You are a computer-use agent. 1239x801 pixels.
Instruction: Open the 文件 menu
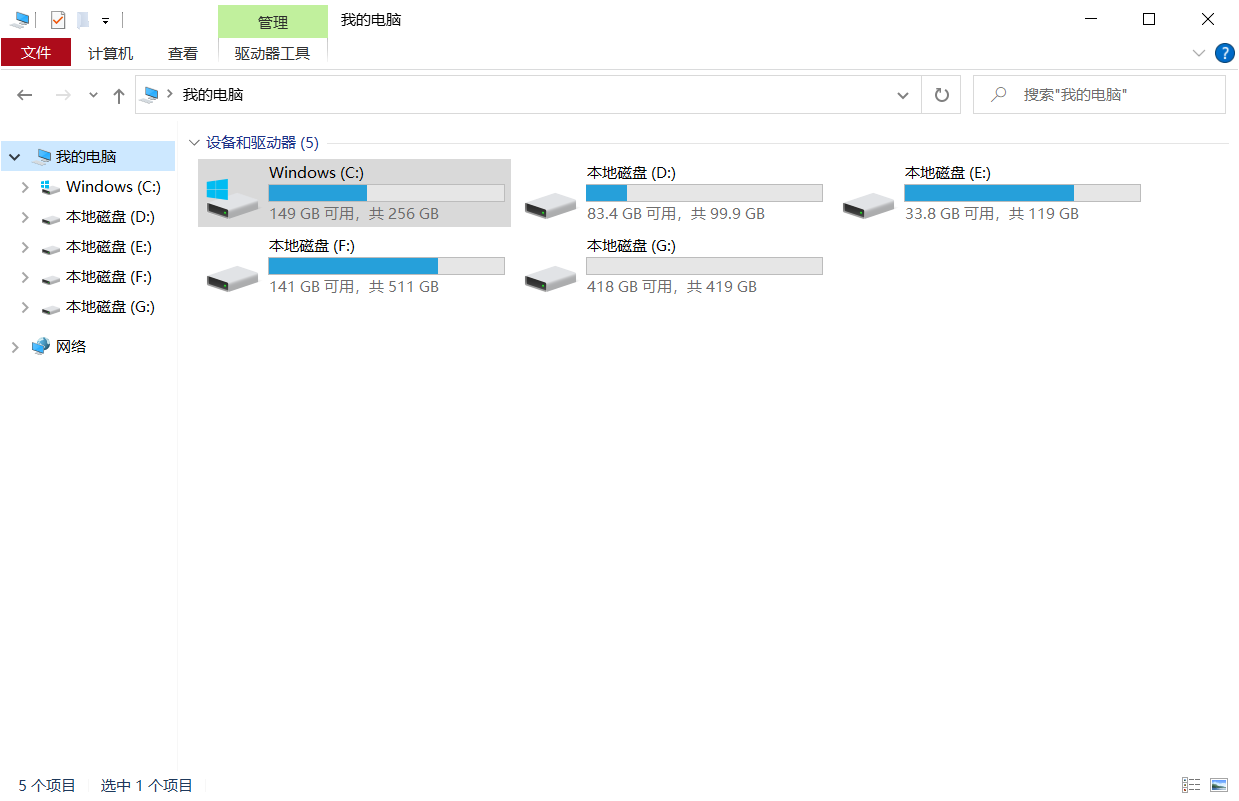(36, 53)
